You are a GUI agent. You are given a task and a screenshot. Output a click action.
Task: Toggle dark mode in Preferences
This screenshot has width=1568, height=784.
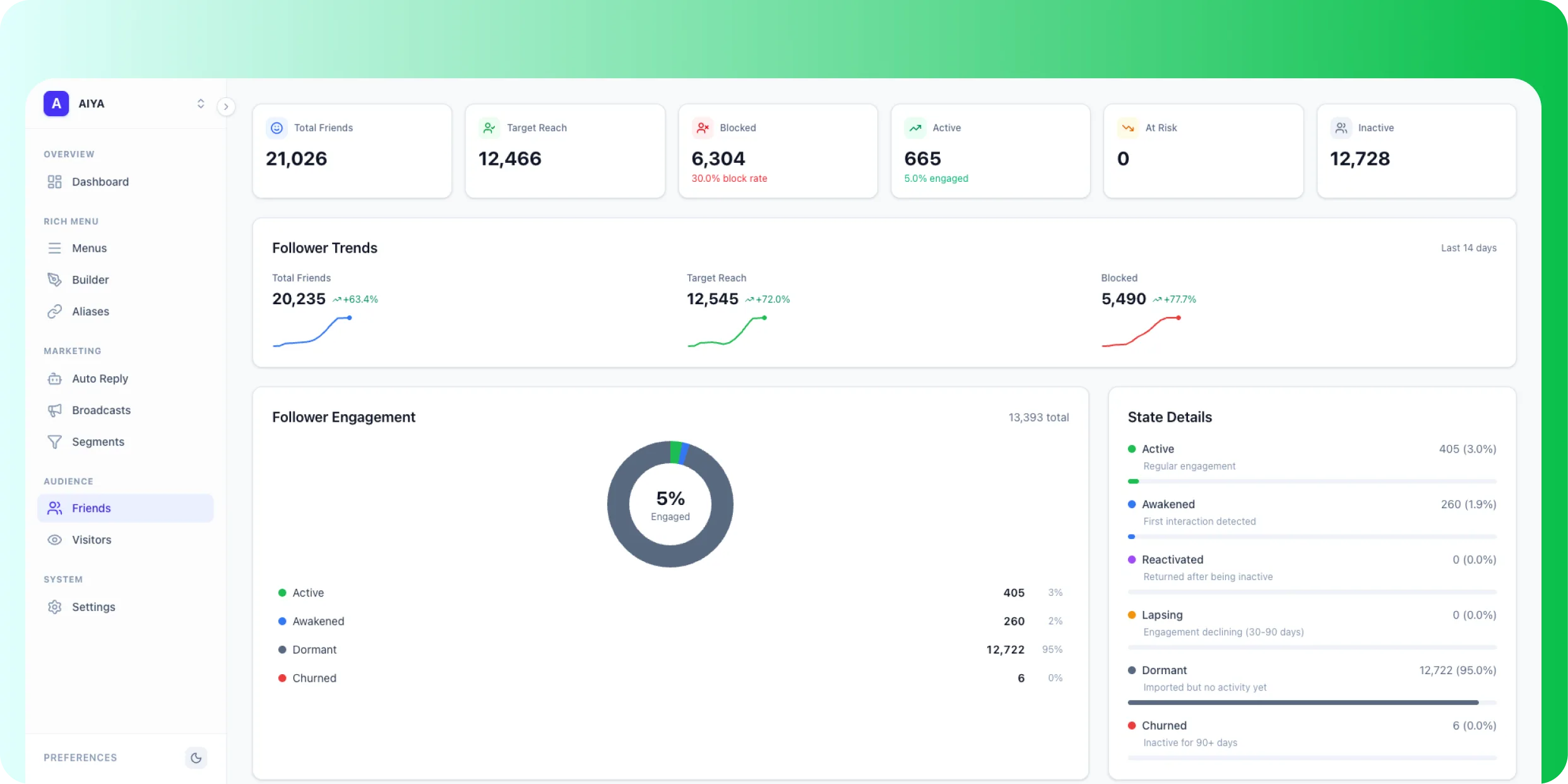point(196,757)
